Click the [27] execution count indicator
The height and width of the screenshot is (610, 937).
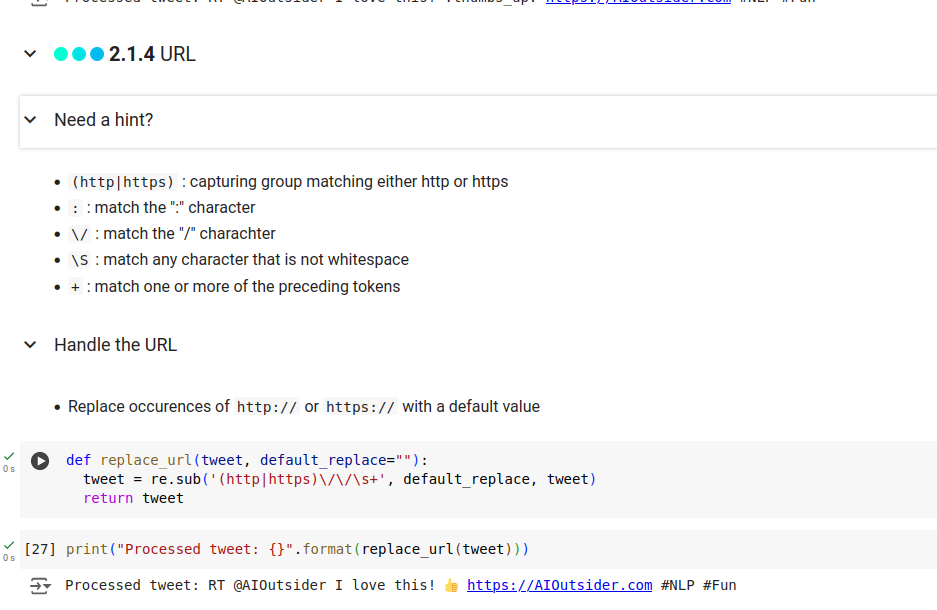tap(40, 549)
